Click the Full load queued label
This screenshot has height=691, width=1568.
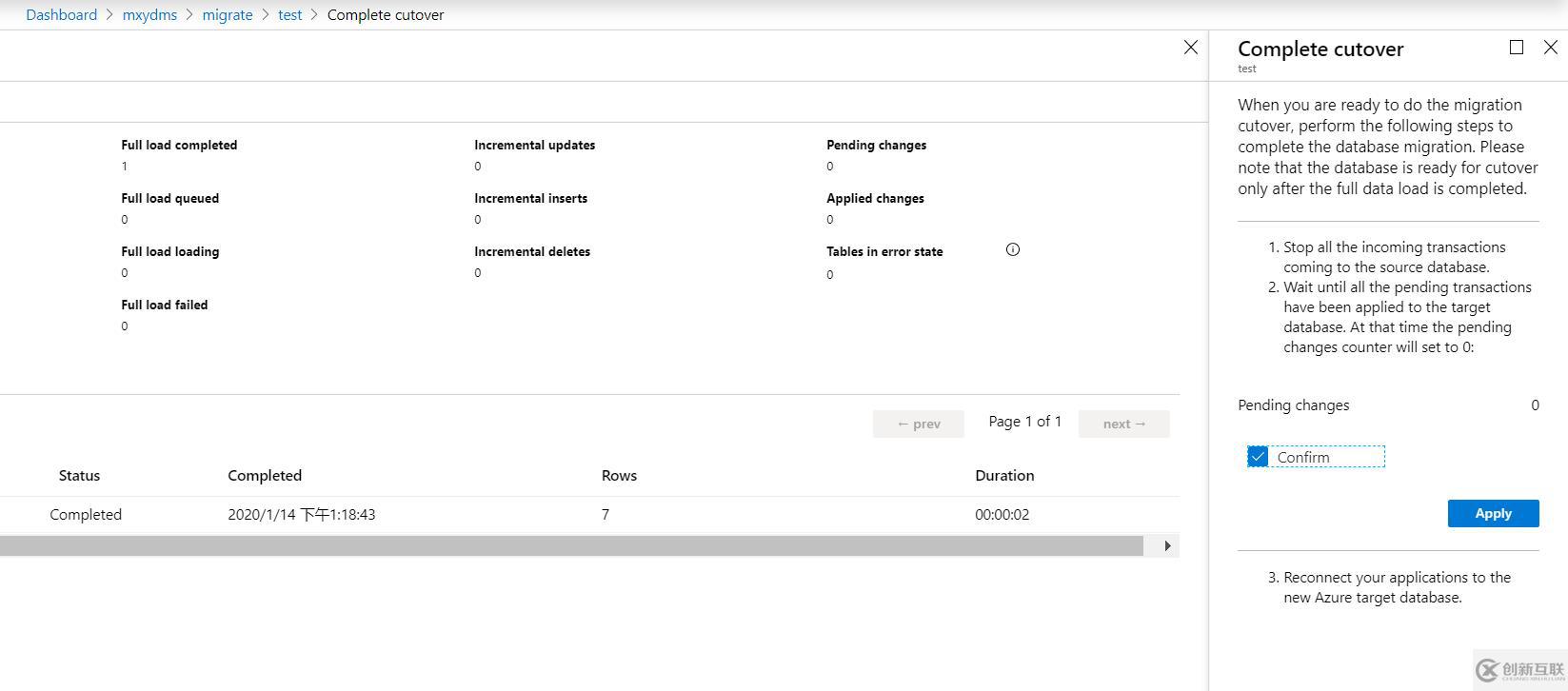[x=169, y=198]
